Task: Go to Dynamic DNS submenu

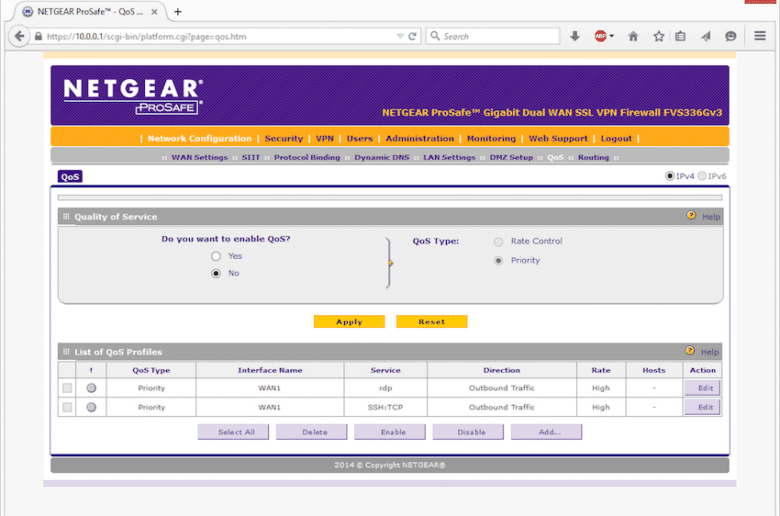Action: [382, 157]
